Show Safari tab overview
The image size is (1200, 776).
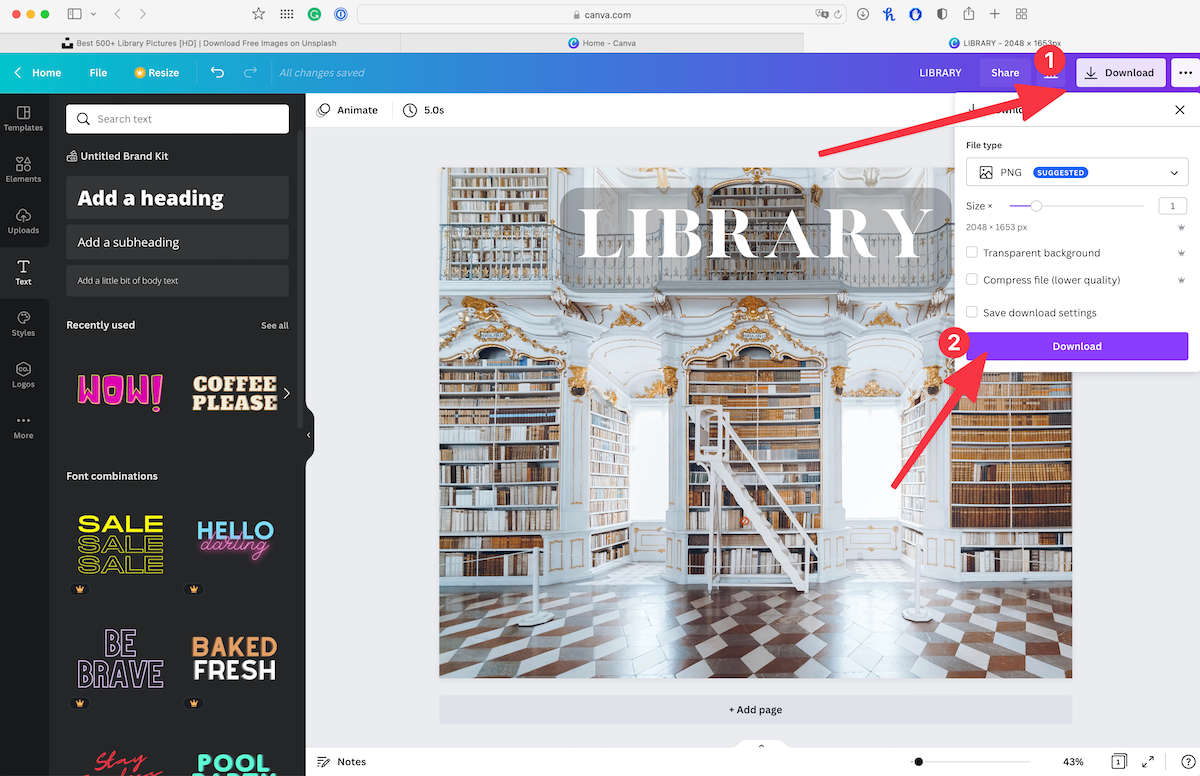click(1022, 14)
